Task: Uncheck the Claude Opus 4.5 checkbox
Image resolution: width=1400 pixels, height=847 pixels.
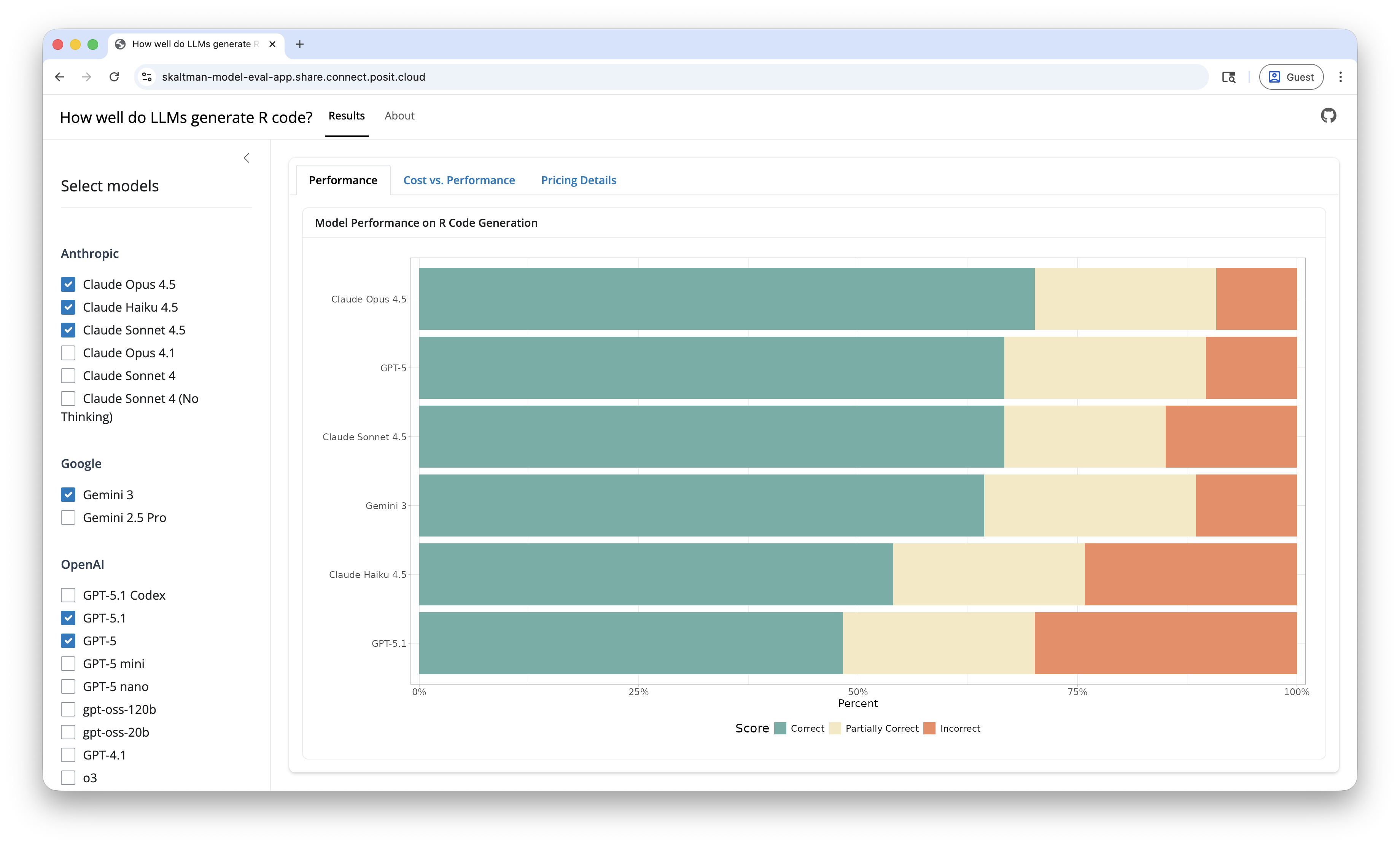Action: [x=68, y=284]
